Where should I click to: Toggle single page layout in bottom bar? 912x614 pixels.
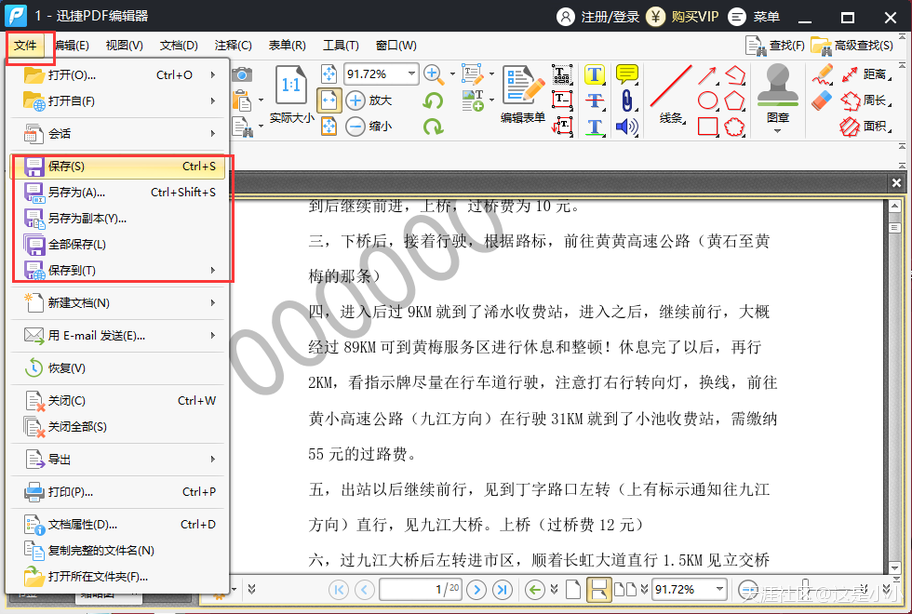[573, 590]
